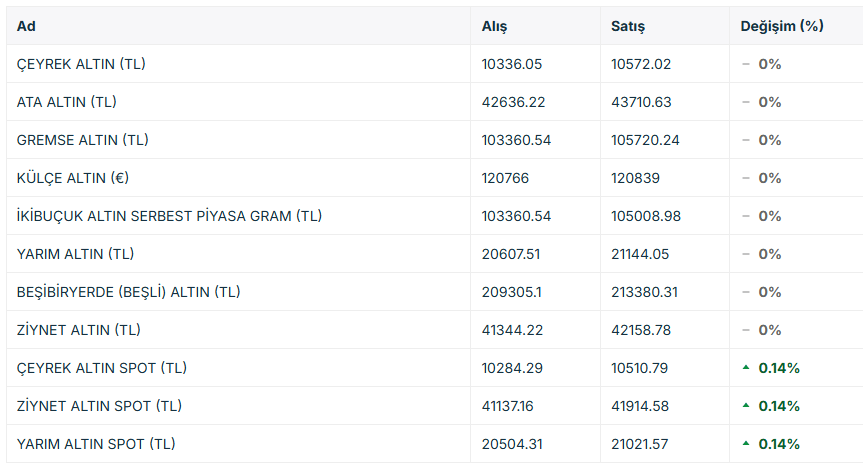Click the dash change icon for ZİYNET ALTIN (TL)
This screenshot has height=464, width=863.
pyautogui.click(x=746, y=330)
